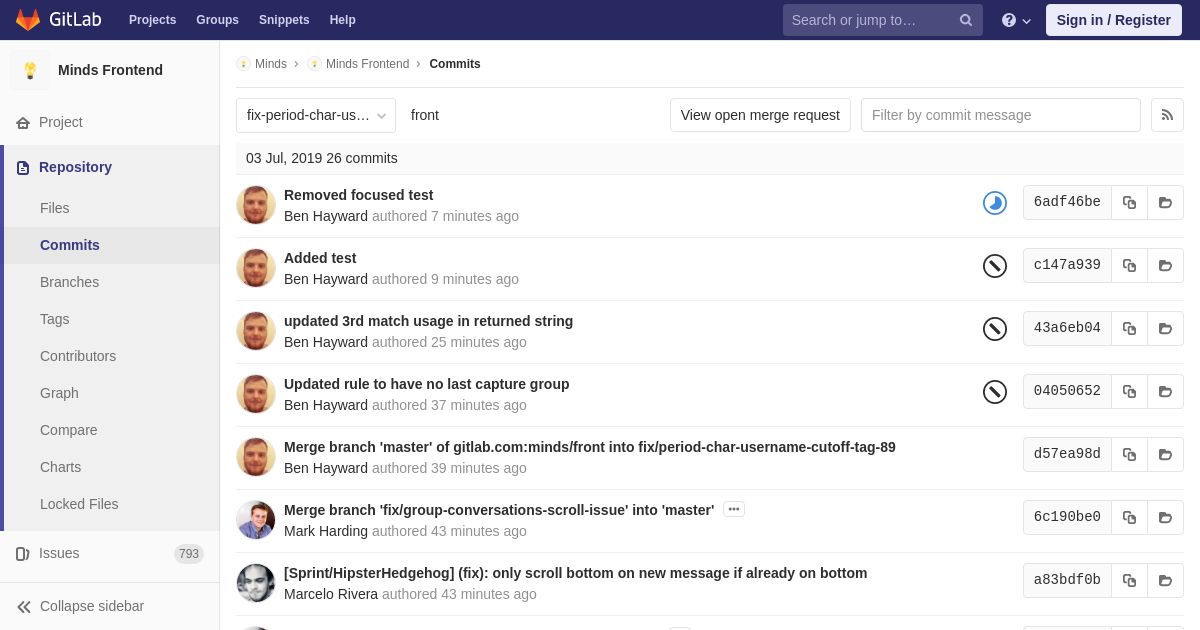The image size is (1200, 630).
Task: Click the 'front' path label
Action: (425, 115)
